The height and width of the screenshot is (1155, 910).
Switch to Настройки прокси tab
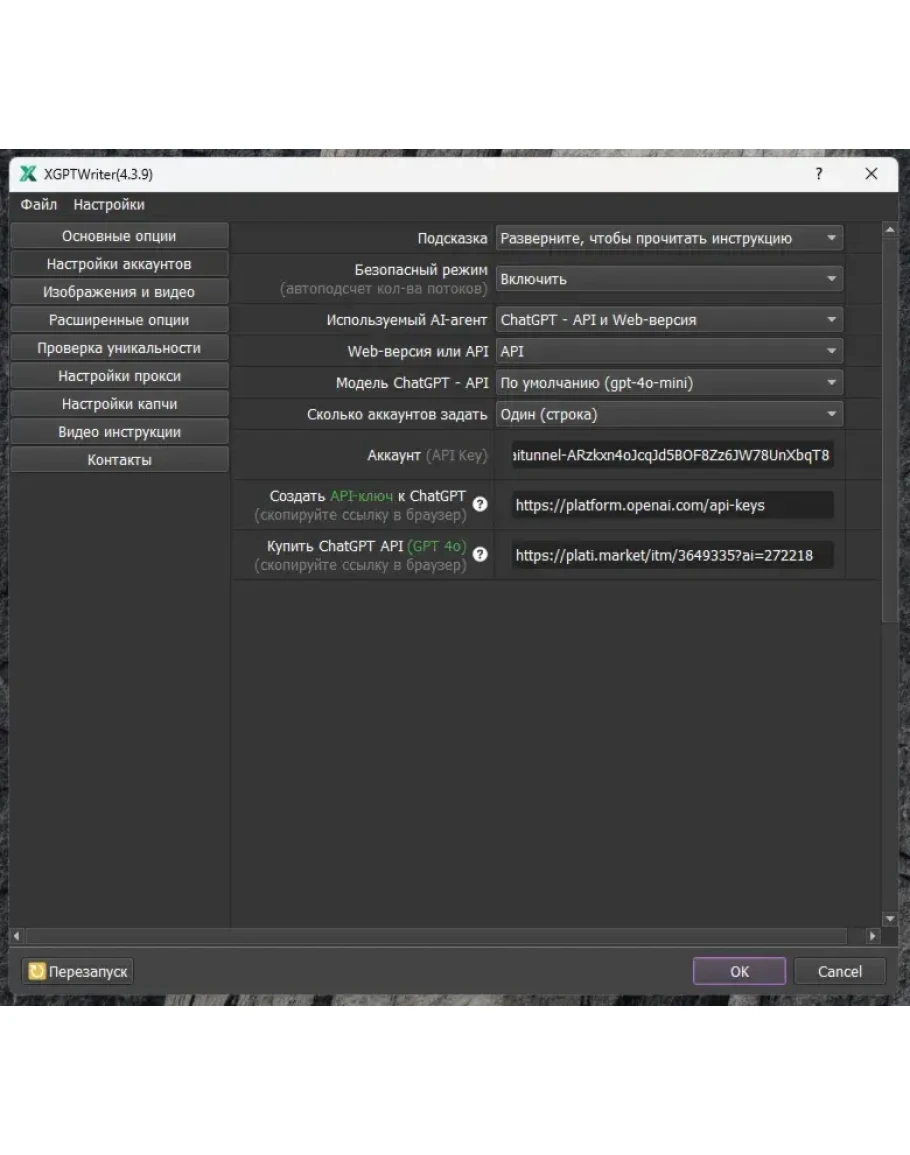[x=119, y=376]
